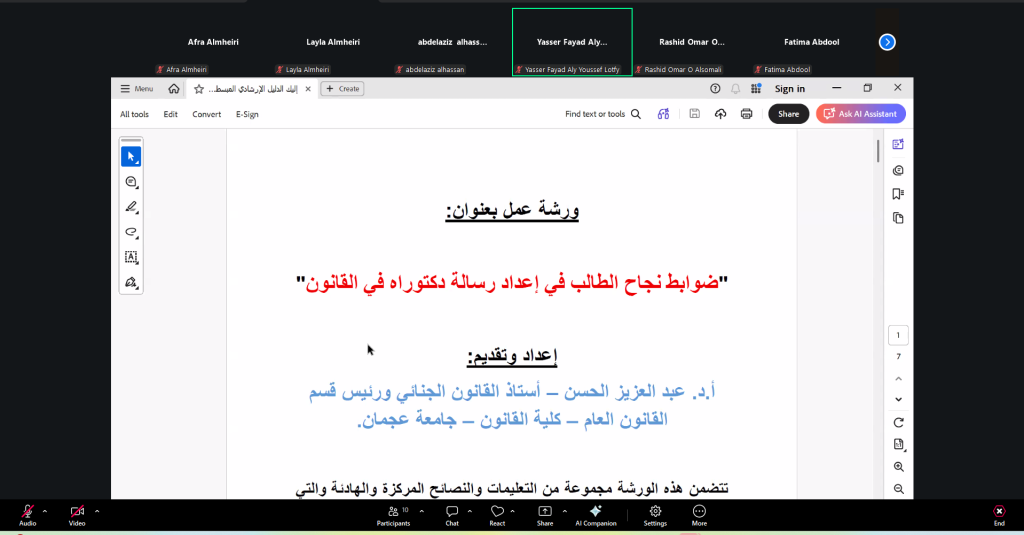
Task: Save the PDF file icon
Action: [x=694, y=114]
